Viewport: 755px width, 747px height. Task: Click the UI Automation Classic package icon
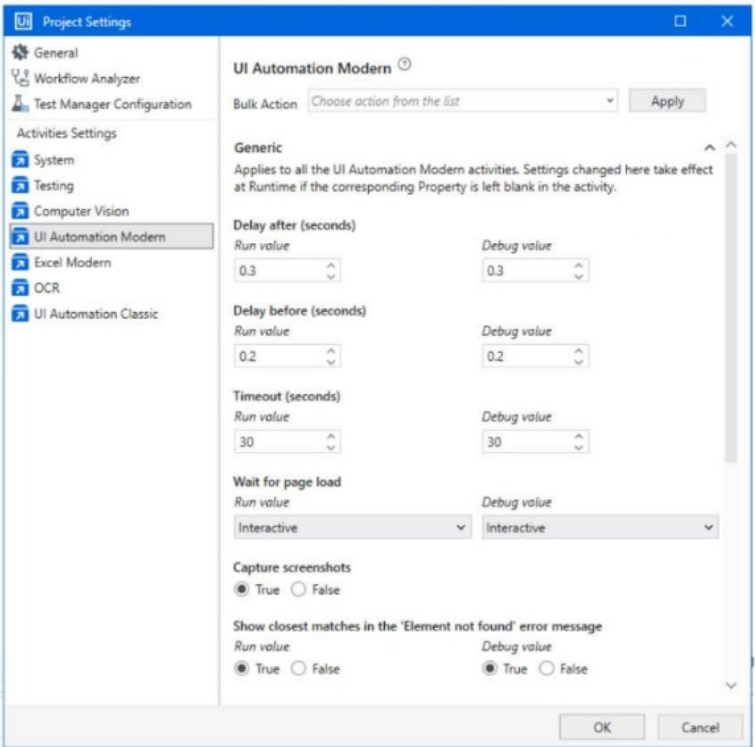click(20, 314)
